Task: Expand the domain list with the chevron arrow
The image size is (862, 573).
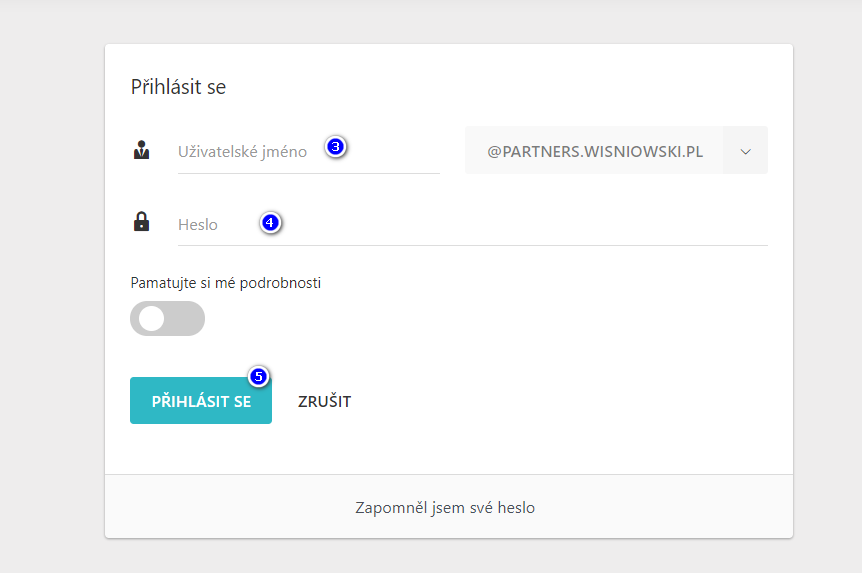Action: 745,151
